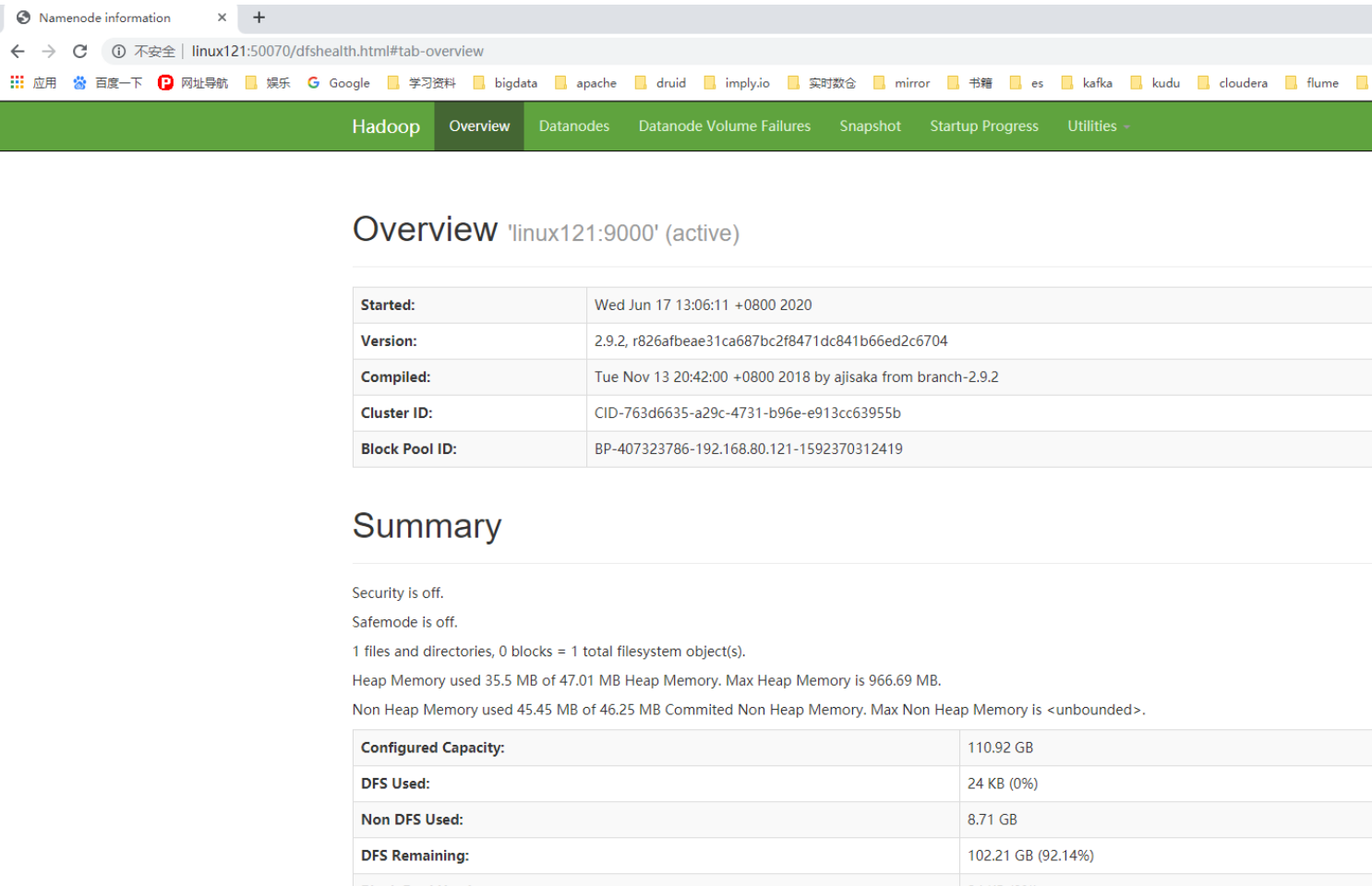
Task: Open the Baidu bookmark
Action: [x=107, y=82]
